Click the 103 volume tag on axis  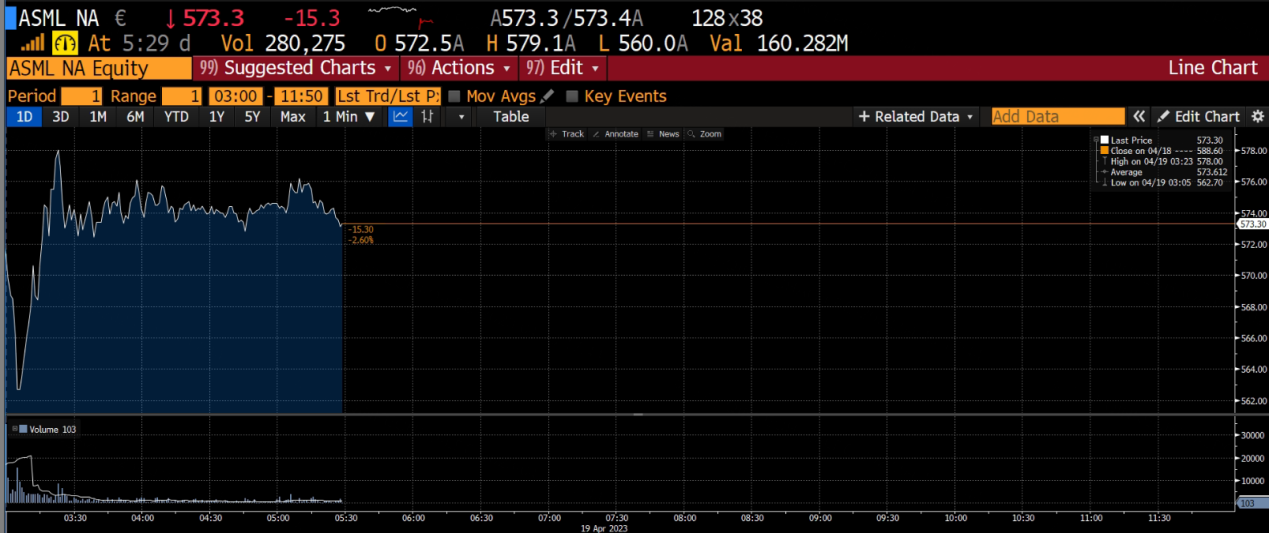pos(1251,505)
